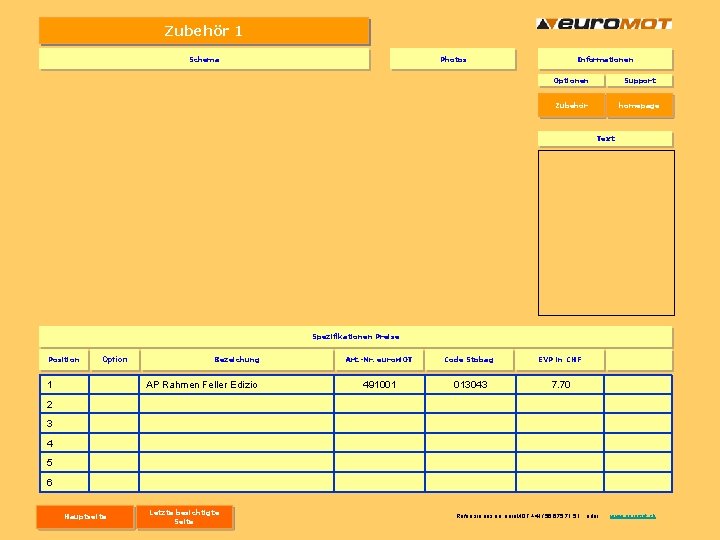720x540 pixels.
Task: Click the AP Rahmen Feller Edizio cell
Action: click(x=236, y=385)
